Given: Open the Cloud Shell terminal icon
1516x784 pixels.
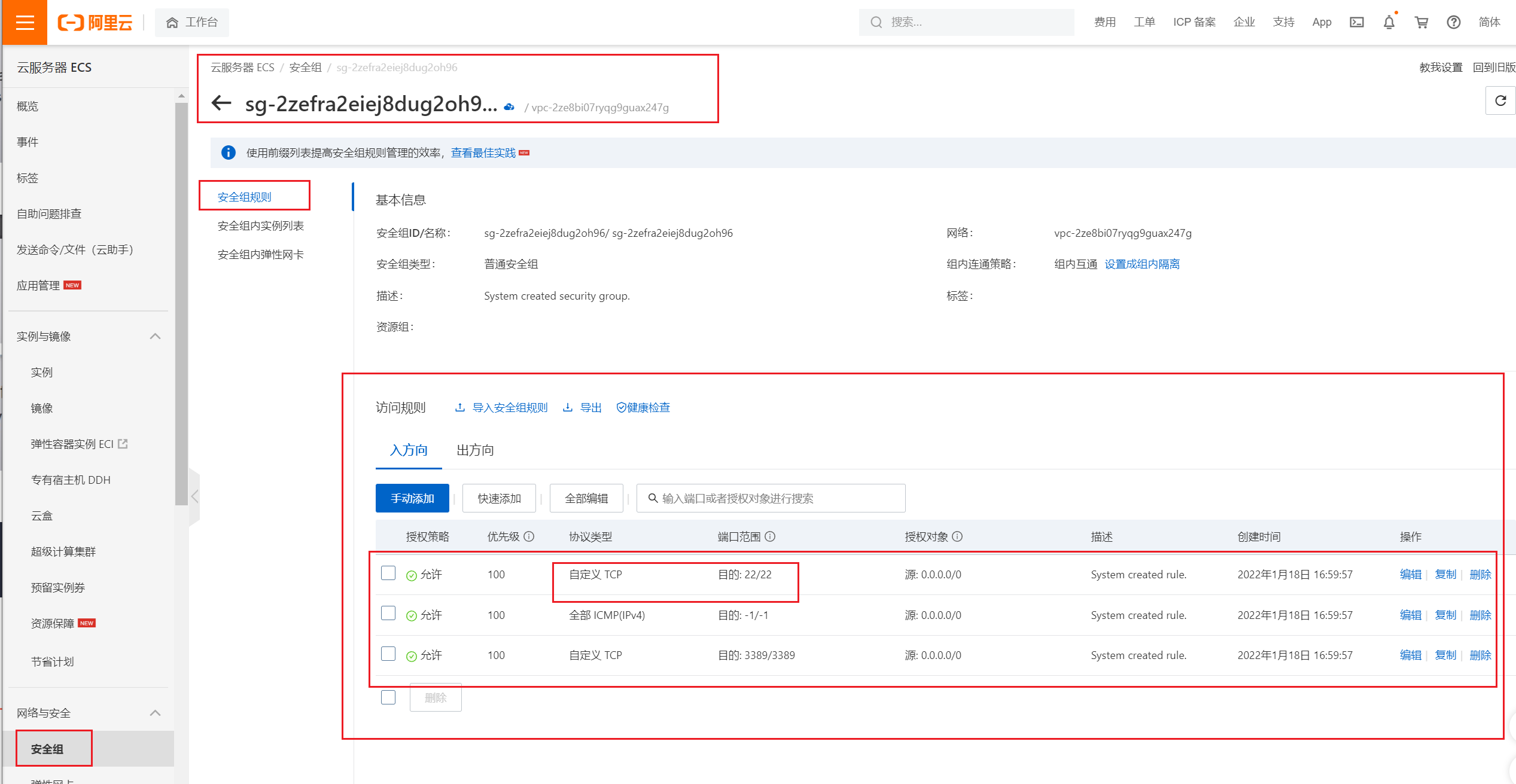Looking at the screenshot, I should 1356,22.
